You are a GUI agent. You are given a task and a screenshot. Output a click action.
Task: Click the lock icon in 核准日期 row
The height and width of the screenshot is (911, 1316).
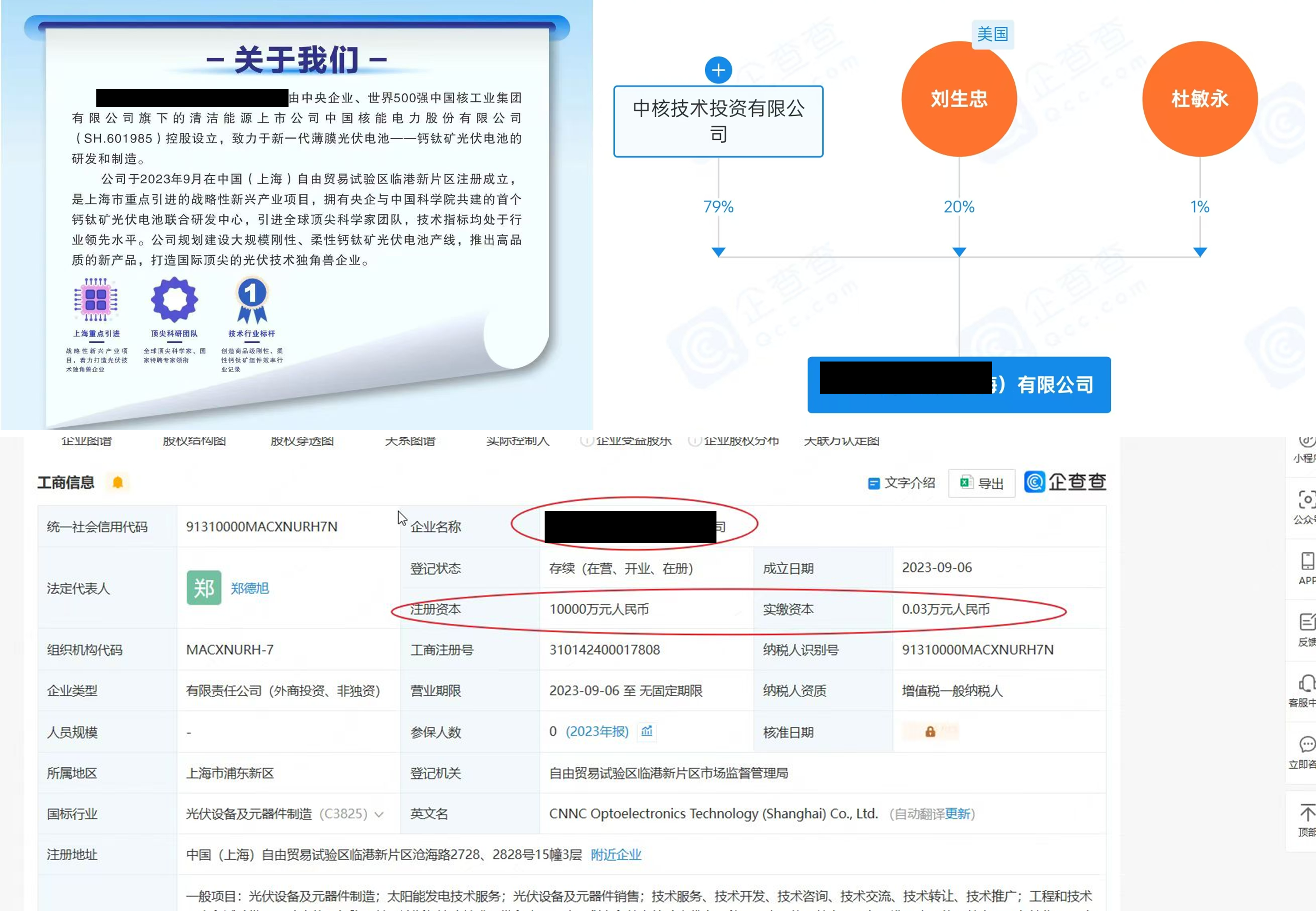pos(929,732)
